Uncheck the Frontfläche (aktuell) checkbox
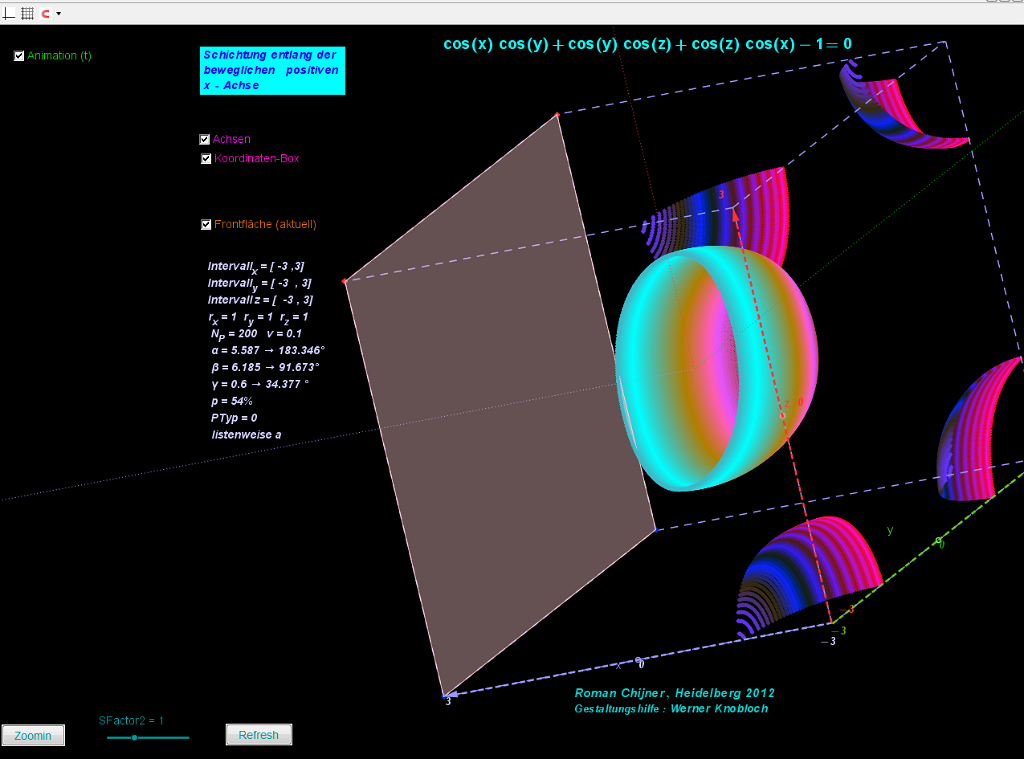 point(206,225)
